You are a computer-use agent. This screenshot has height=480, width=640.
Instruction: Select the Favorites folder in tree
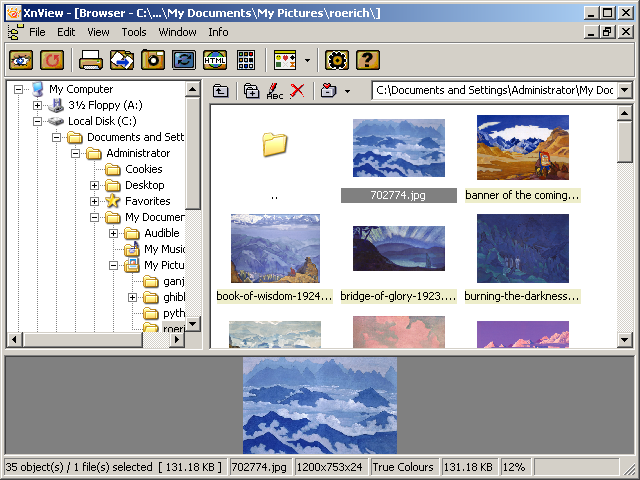click(x=147, y=201)
